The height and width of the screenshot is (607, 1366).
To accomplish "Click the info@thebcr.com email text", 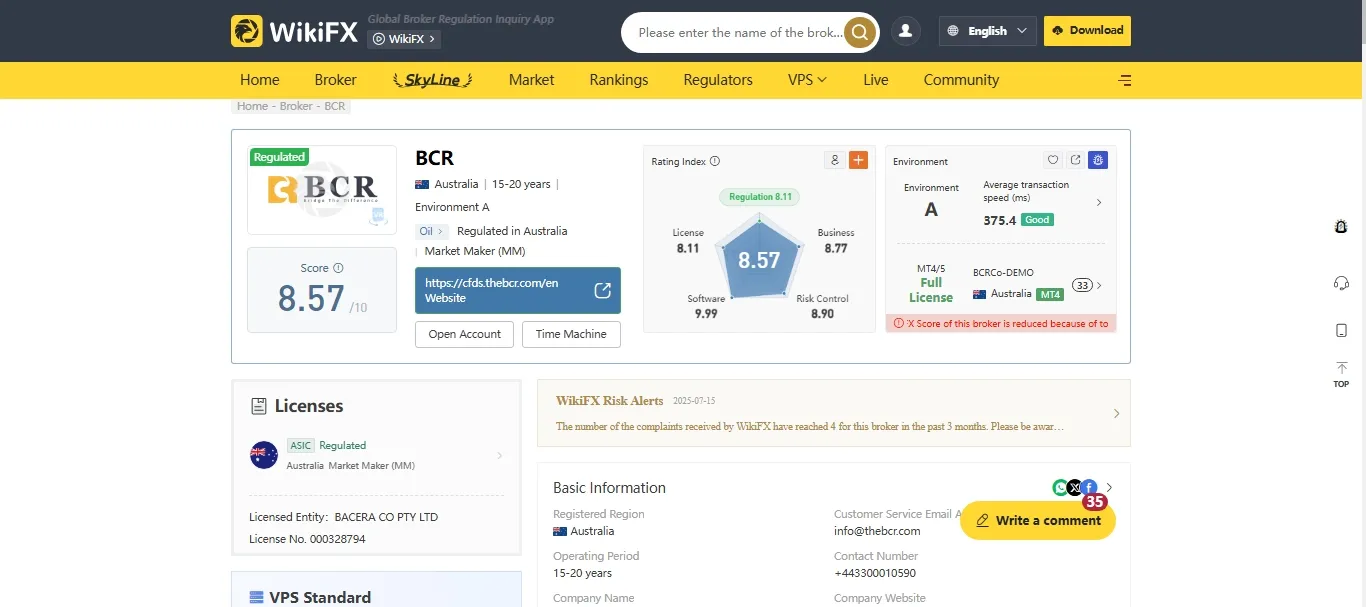I will [877, 531].
